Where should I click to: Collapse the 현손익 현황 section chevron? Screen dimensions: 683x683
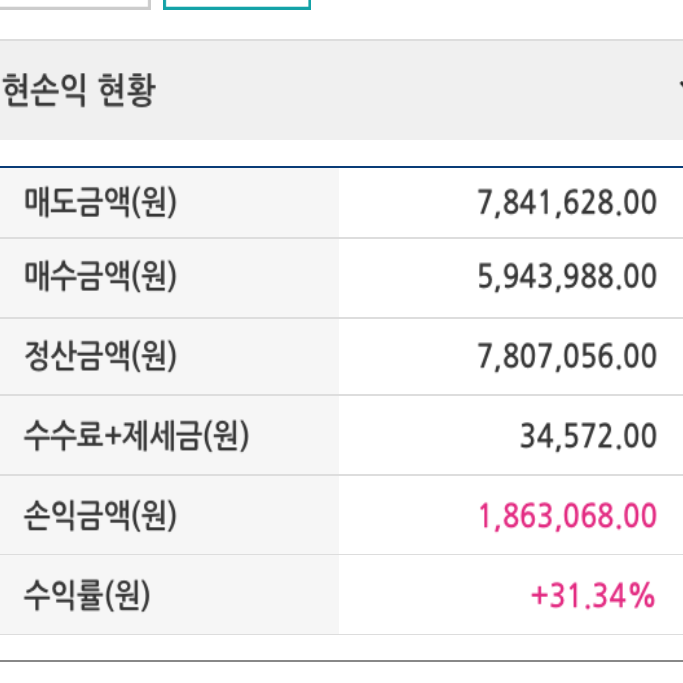click(680, 85)
